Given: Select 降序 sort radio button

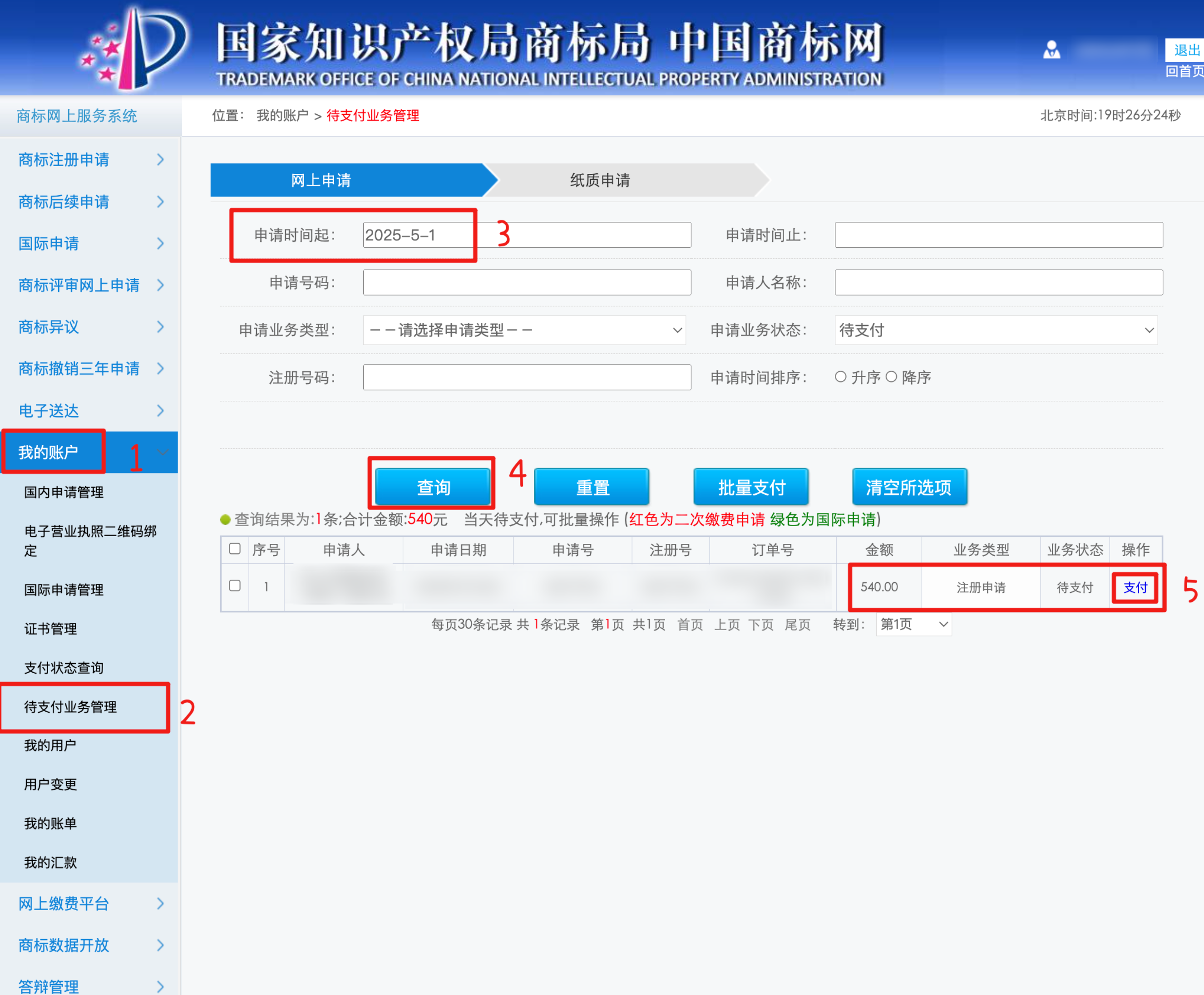Looking at the screenshot, I should coord(891,377).
